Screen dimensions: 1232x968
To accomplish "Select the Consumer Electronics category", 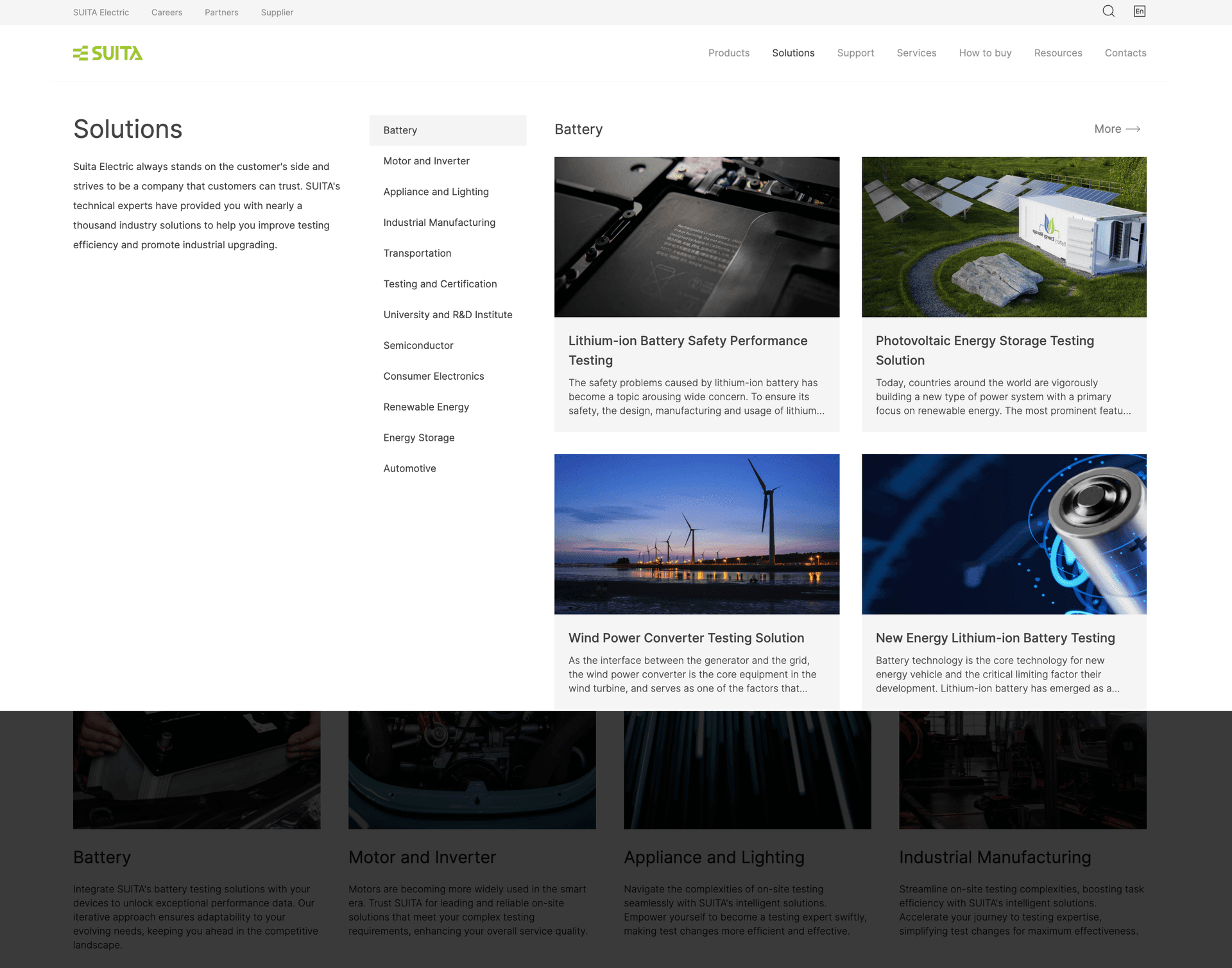I will (x=448, y=377).
